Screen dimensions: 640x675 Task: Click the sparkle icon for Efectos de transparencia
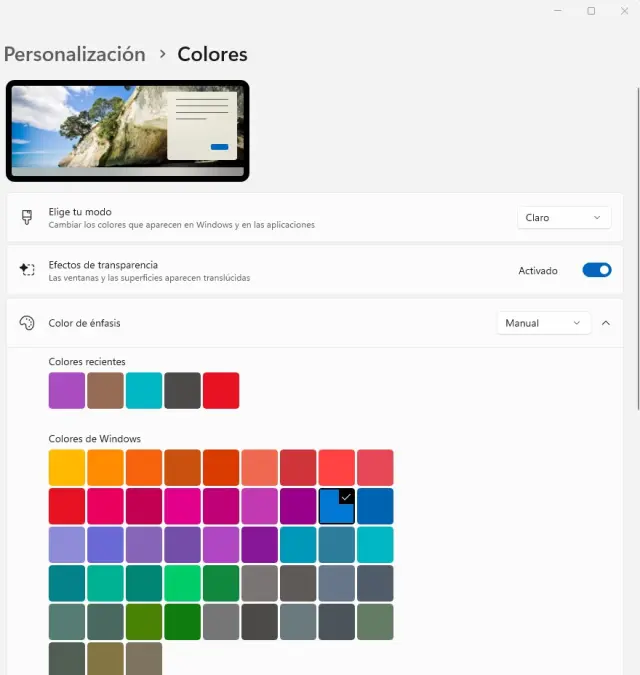27,270
